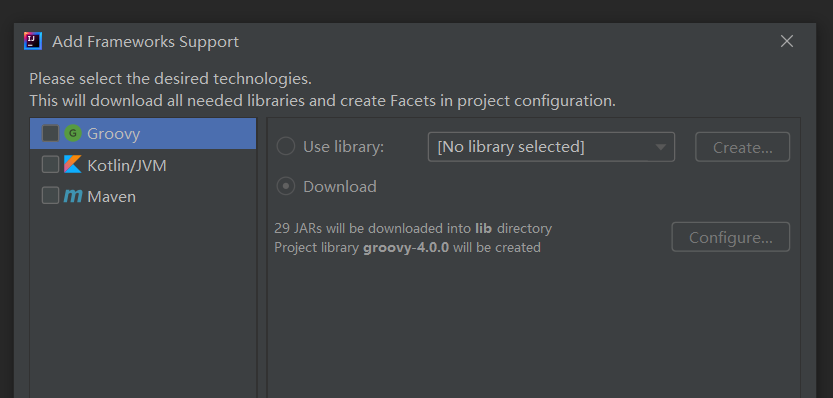833x398 pixels.
Task: Click the Groovy framework icon
Action: coord(73,133)
